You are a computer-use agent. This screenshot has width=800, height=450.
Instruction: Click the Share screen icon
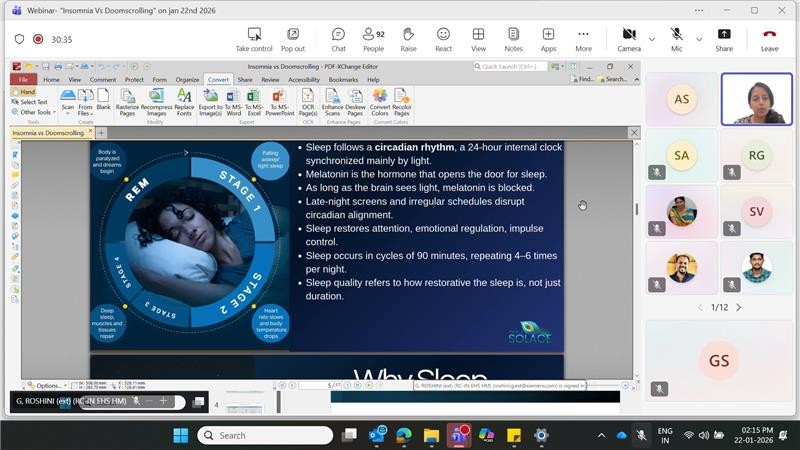724,39
